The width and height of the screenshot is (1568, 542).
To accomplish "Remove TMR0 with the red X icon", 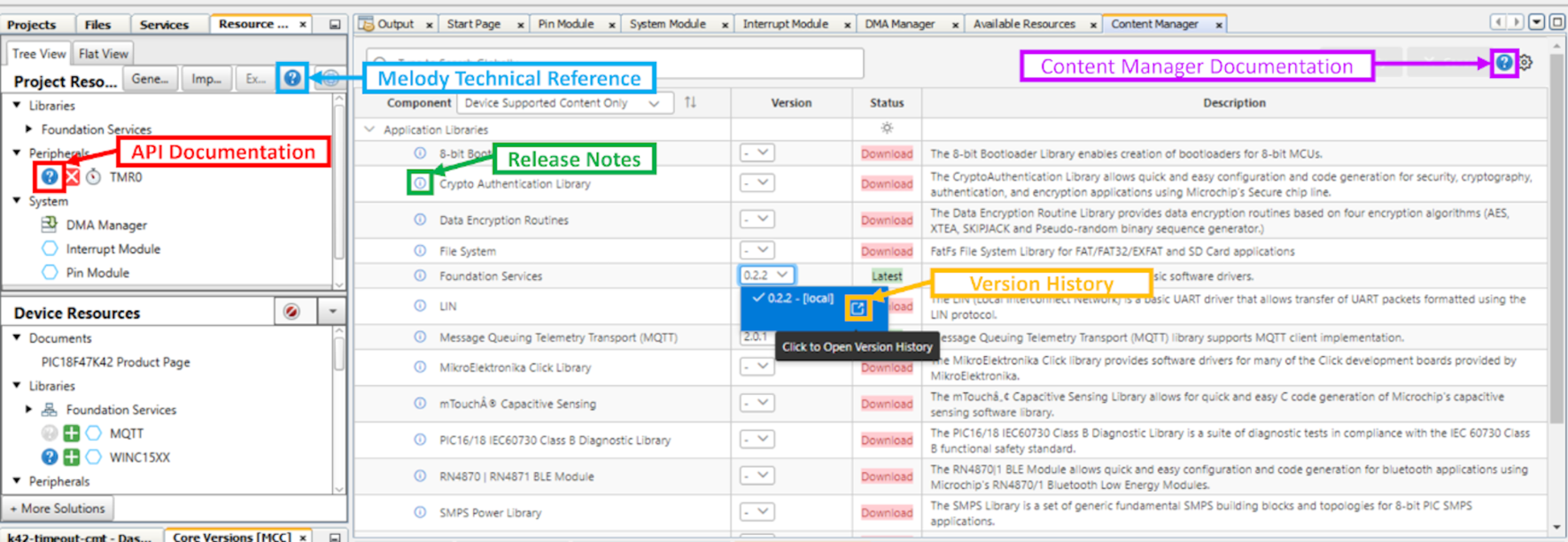I will pos(72,177).
